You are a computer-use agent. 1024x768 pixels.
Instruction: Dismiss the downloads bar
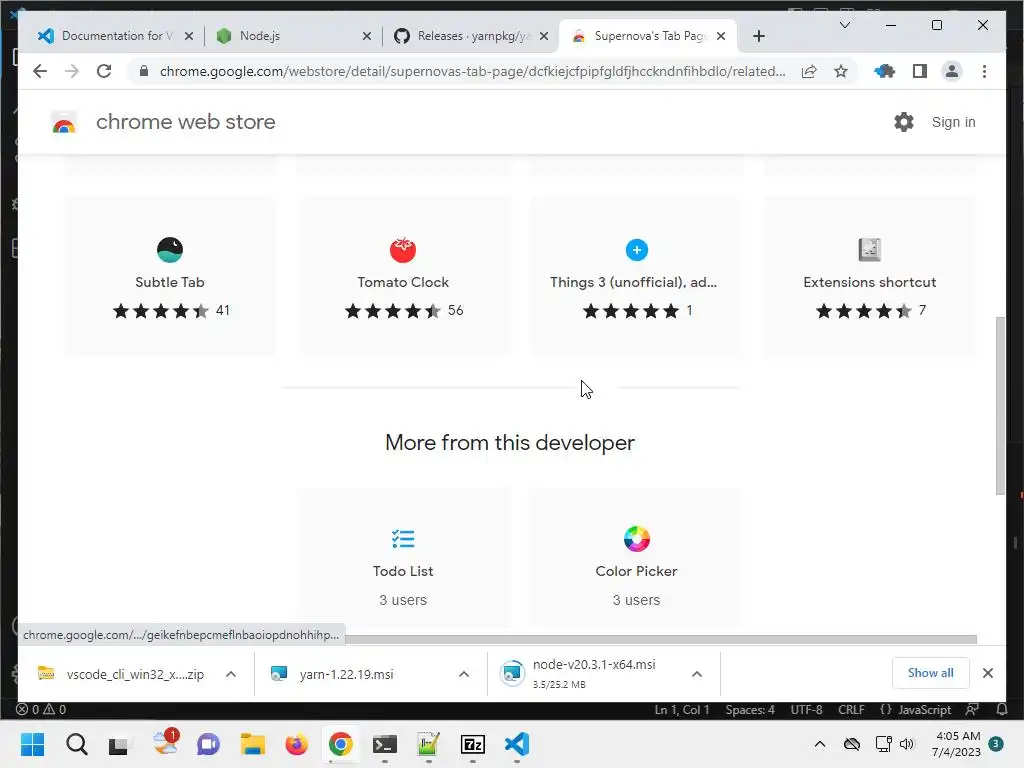(x=987, y=673)
